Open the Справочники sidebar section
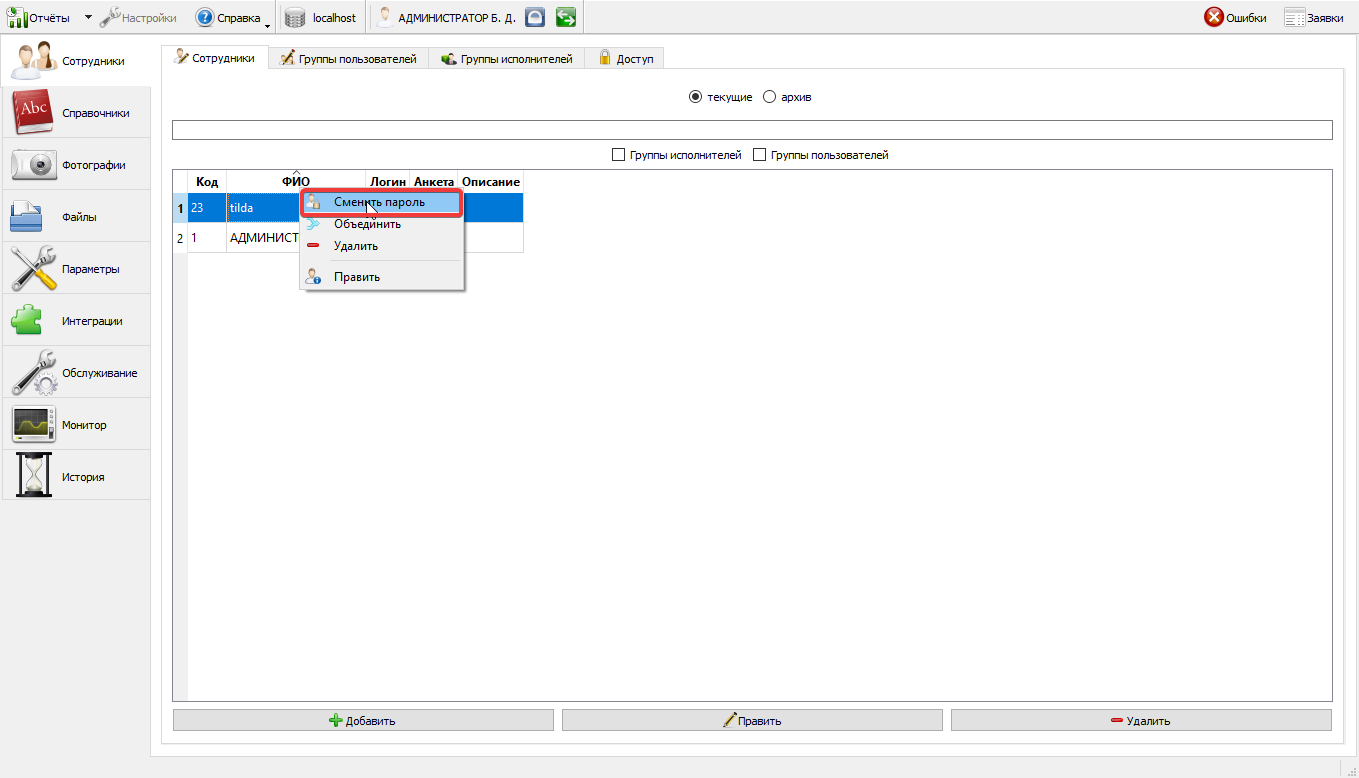1359x778 pixels. [76, 112]
